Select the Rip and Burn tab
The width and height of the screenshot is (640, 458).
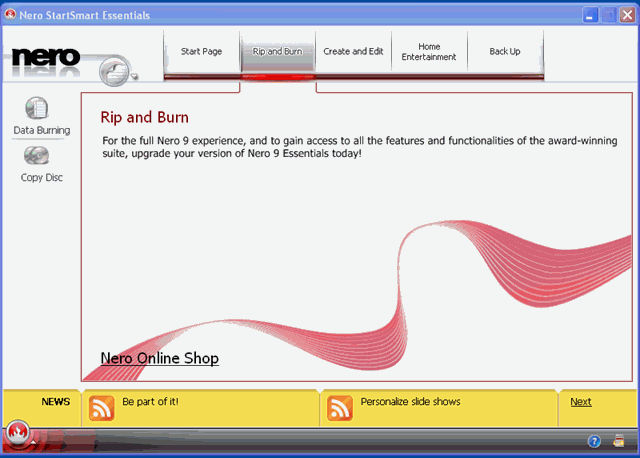[x=278, y=51]
